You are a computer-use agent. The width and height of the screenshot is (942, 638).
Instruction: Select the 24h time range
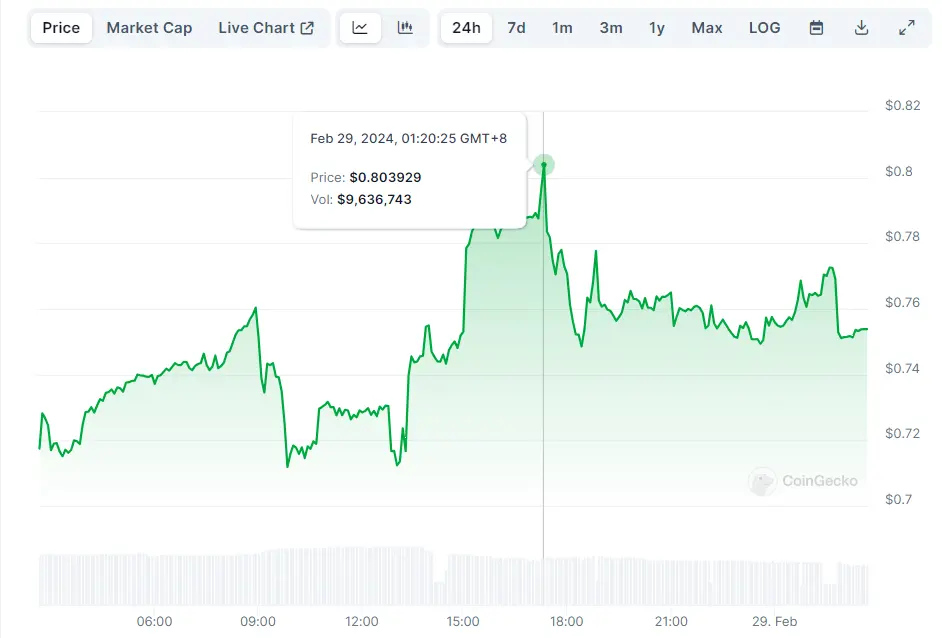pyautogui.click(x=466, y=28)
